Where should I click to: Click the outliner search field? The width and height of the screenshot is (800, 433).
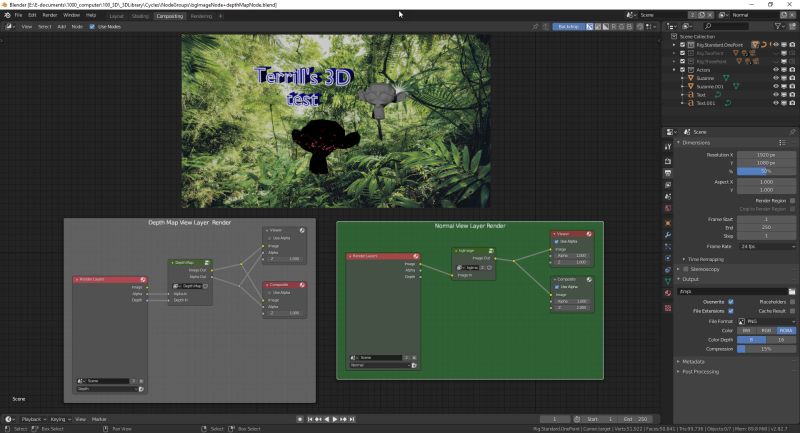(726, 26)
